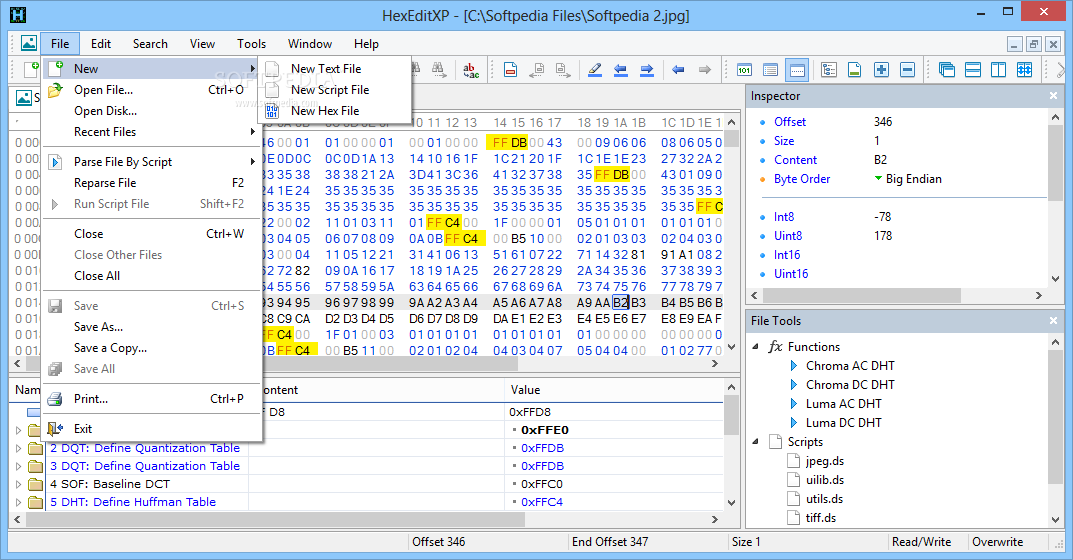This screenshot has width=1073, height=560.
Task: Go to previous bookmark with underlined left arrow
Action: pyautogui.click(x=621, y=70)
